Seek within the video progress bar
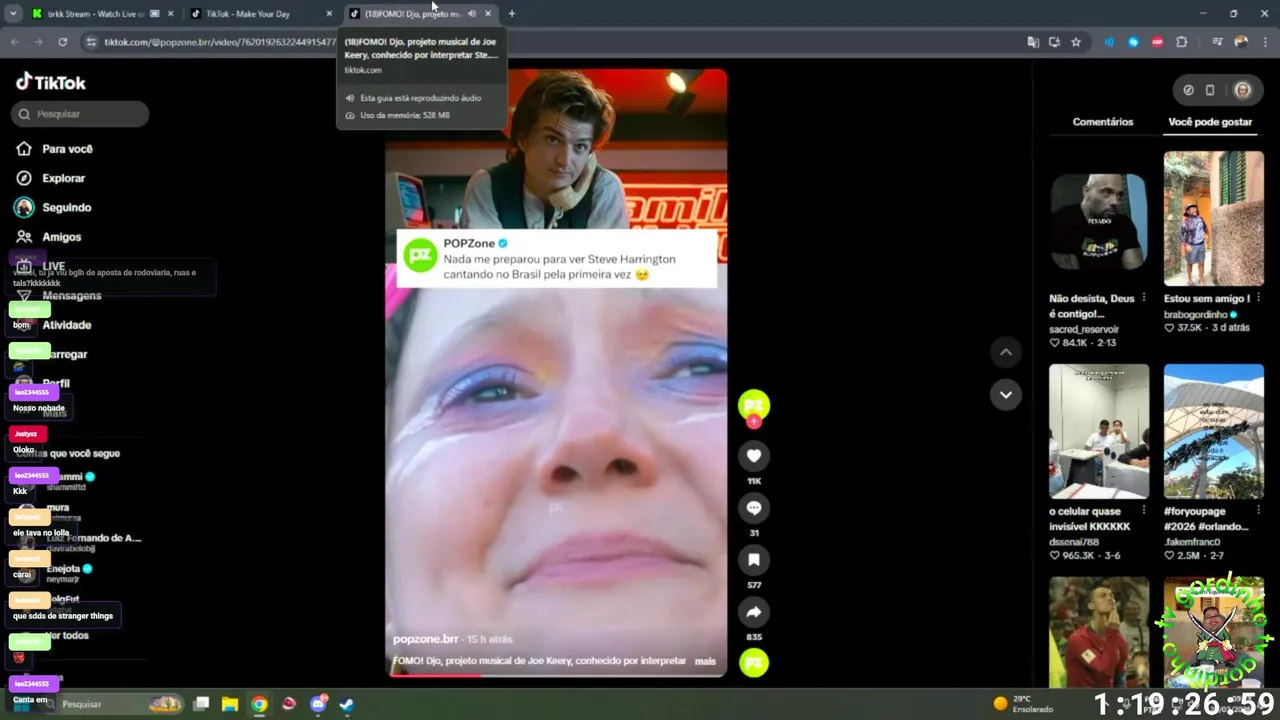This screenshot has width=1280, height=720. 556,675
